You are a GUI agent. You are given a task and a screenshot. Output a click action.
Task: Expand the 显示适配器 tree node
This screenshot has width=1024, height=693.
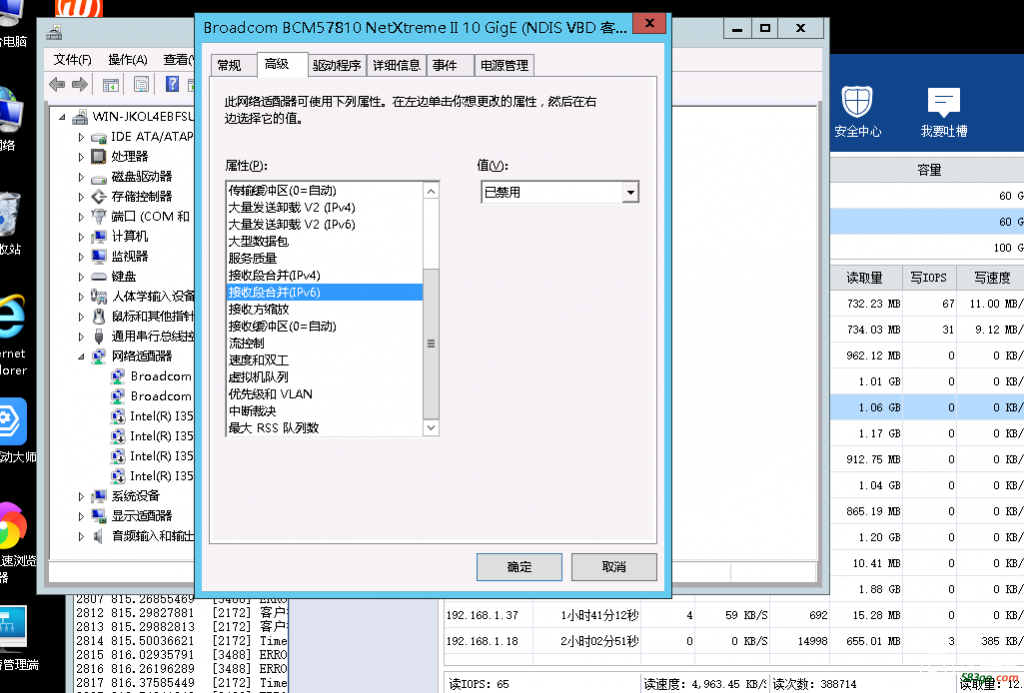[81, 516]
